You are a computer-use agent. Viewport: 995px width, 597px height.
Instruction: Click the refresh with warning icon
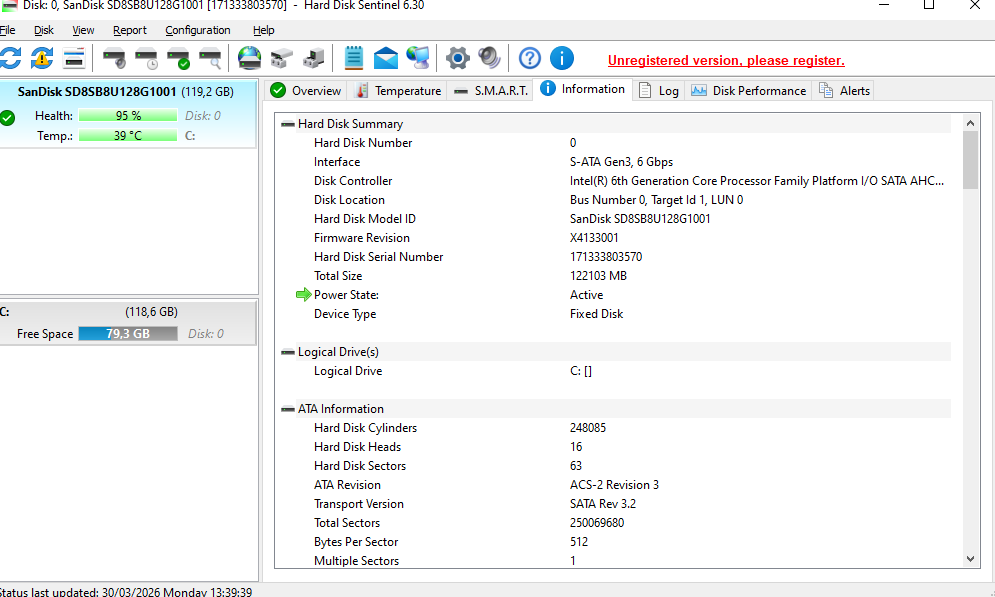click(x=42, y=58)
